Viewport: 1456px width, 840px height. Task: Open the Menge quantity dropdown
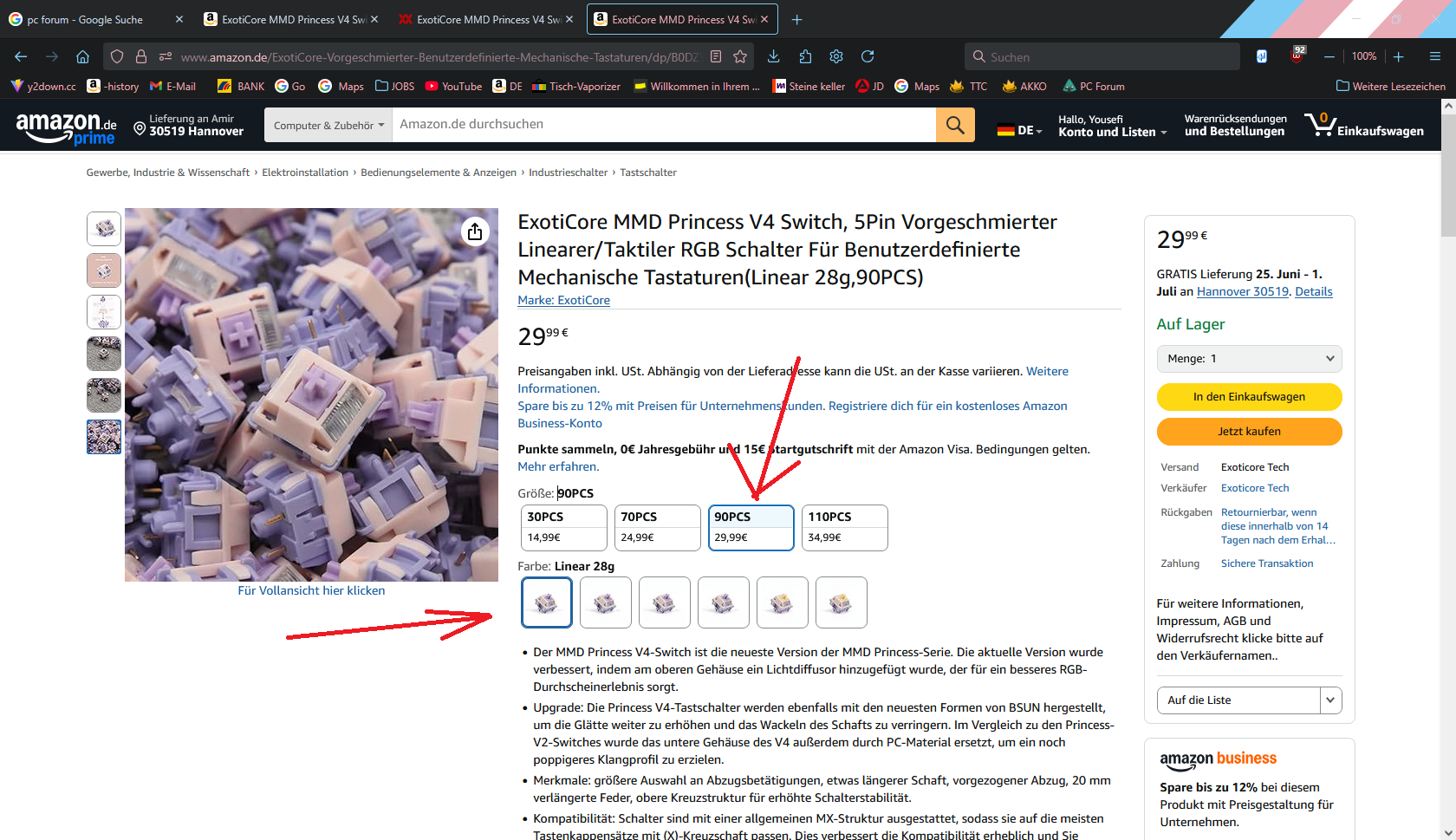click(1249, 359)
